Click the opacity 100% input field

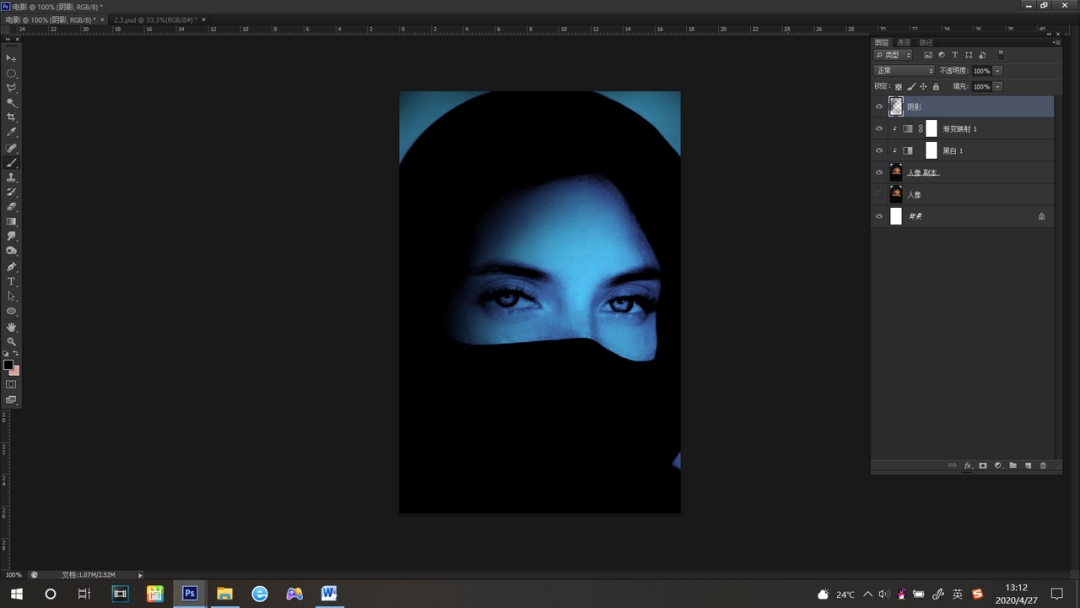pyautogui.click(x=982, y=70)
